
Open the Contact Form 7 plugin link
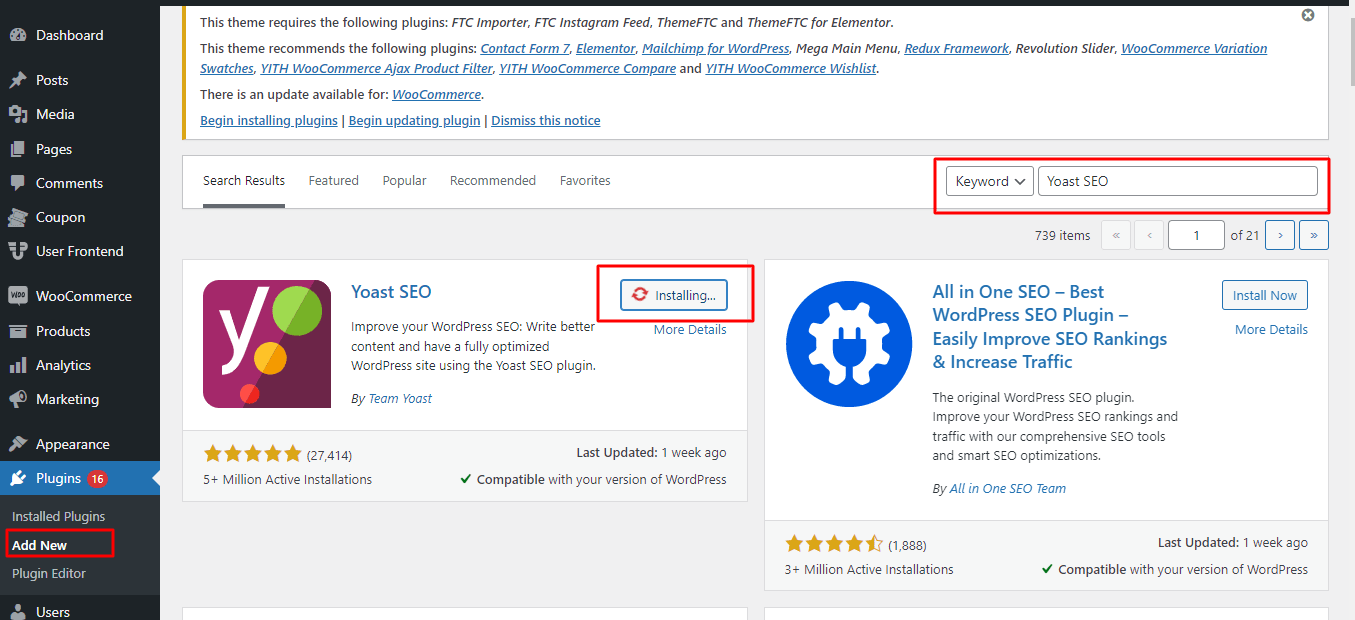pyautogui.click(x=524, y=48)
